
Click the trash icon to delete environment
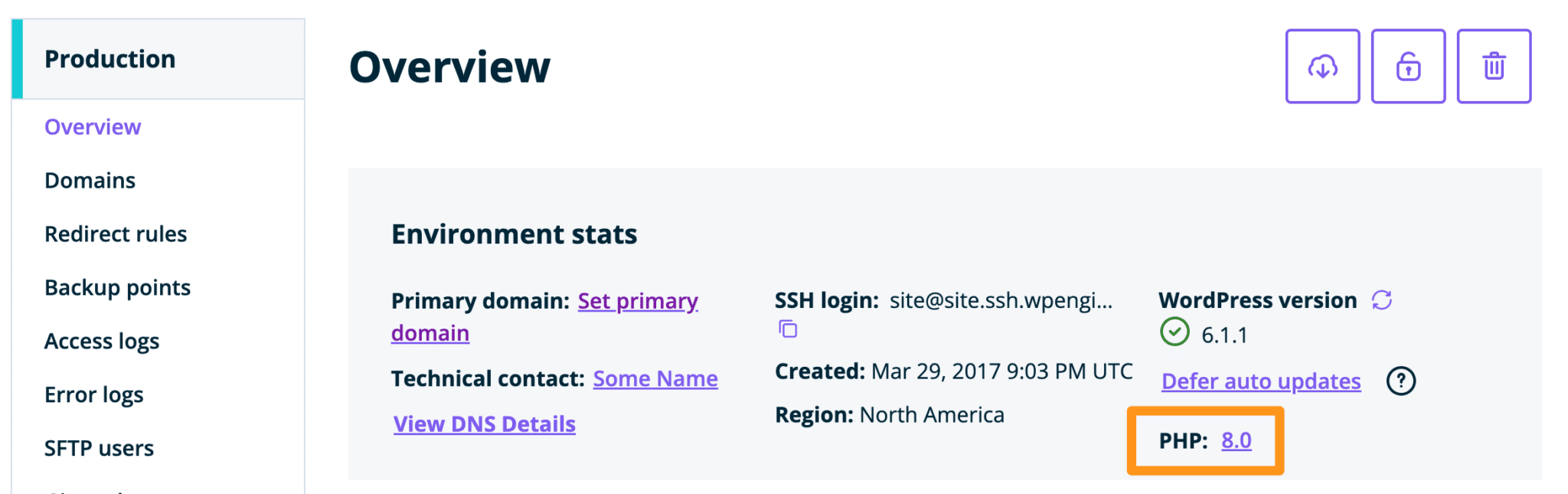(x=1493, y=67)
